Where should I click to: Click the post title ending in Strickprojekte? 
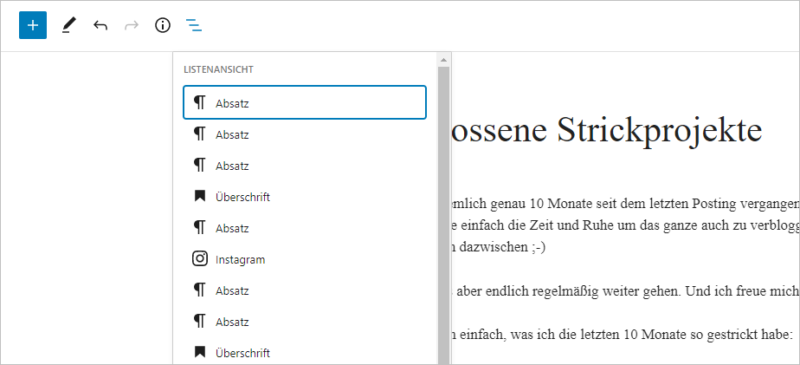tap(607, 130)
